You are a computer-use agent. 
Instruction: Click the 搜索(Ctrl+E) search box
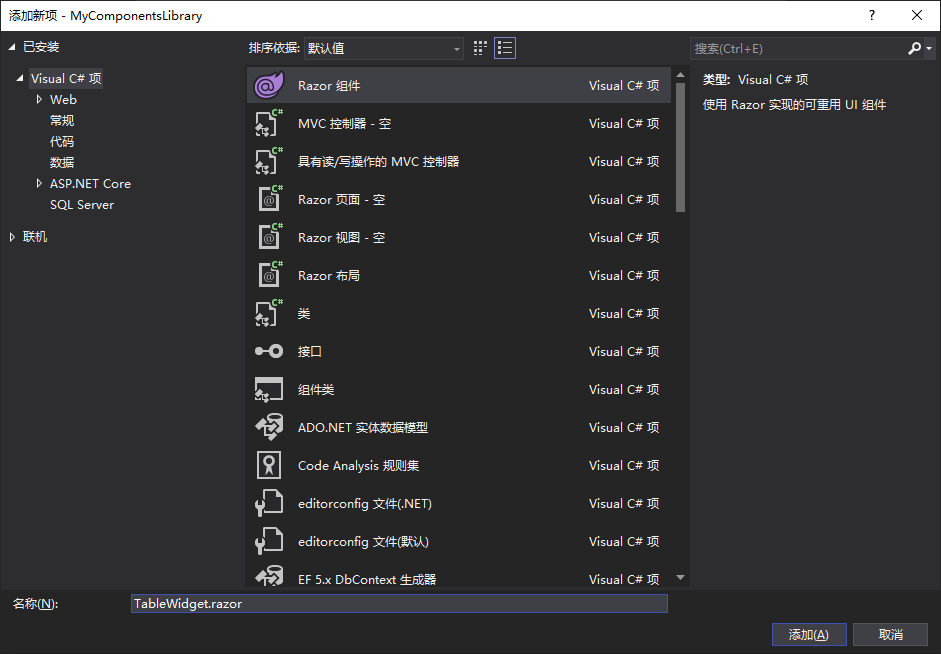click(798, 48)
